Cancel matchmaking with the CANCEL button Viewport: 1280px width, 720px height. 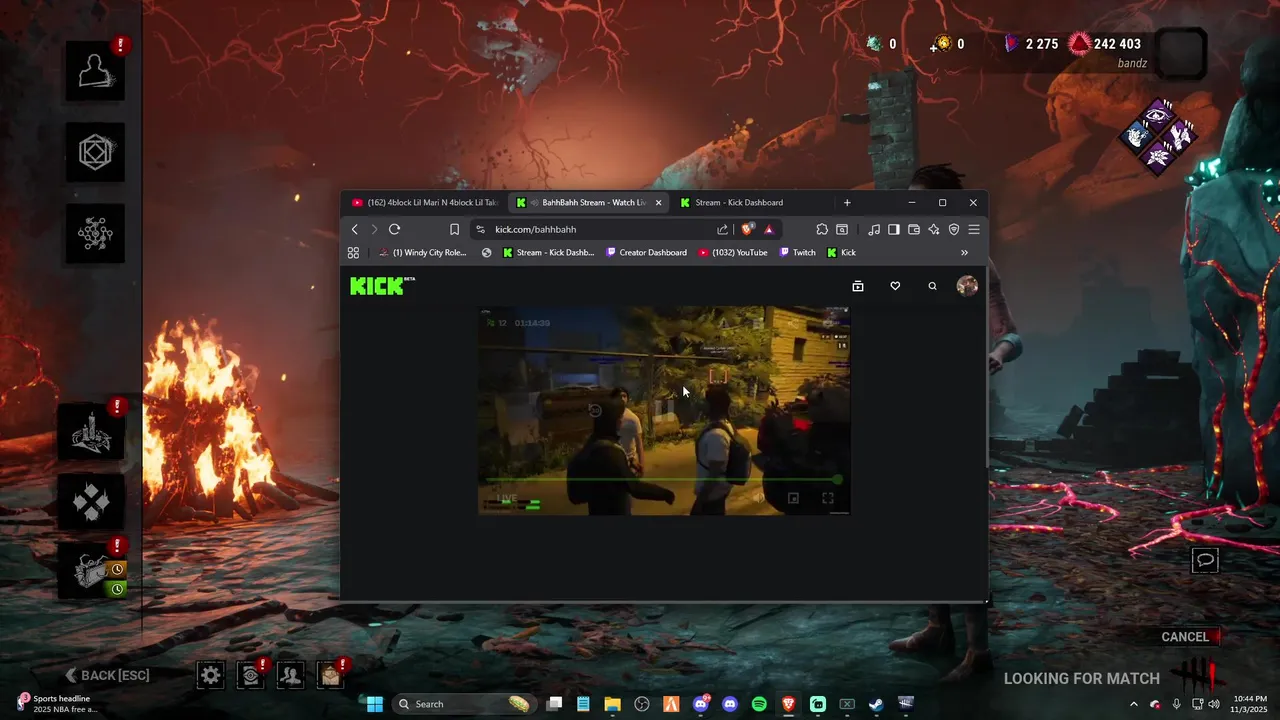tap(1185, 637)
